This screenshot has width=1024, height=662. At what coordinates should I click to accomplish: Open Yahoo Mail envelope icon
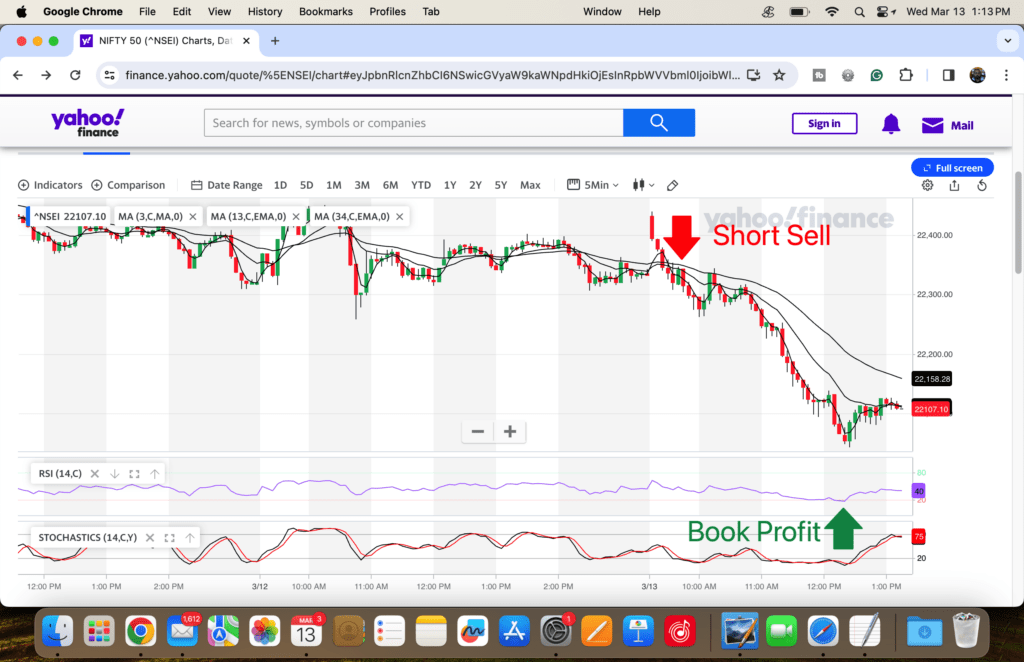932,125
